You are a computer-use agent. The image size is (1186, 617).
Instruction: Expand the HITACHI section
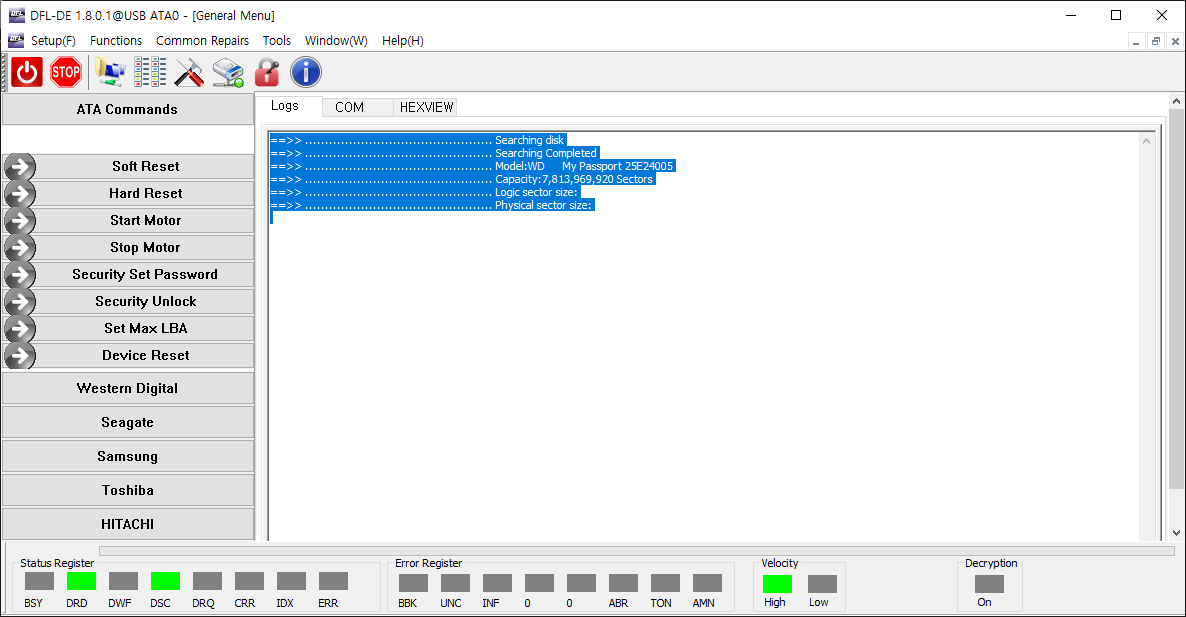coord(127,524)
